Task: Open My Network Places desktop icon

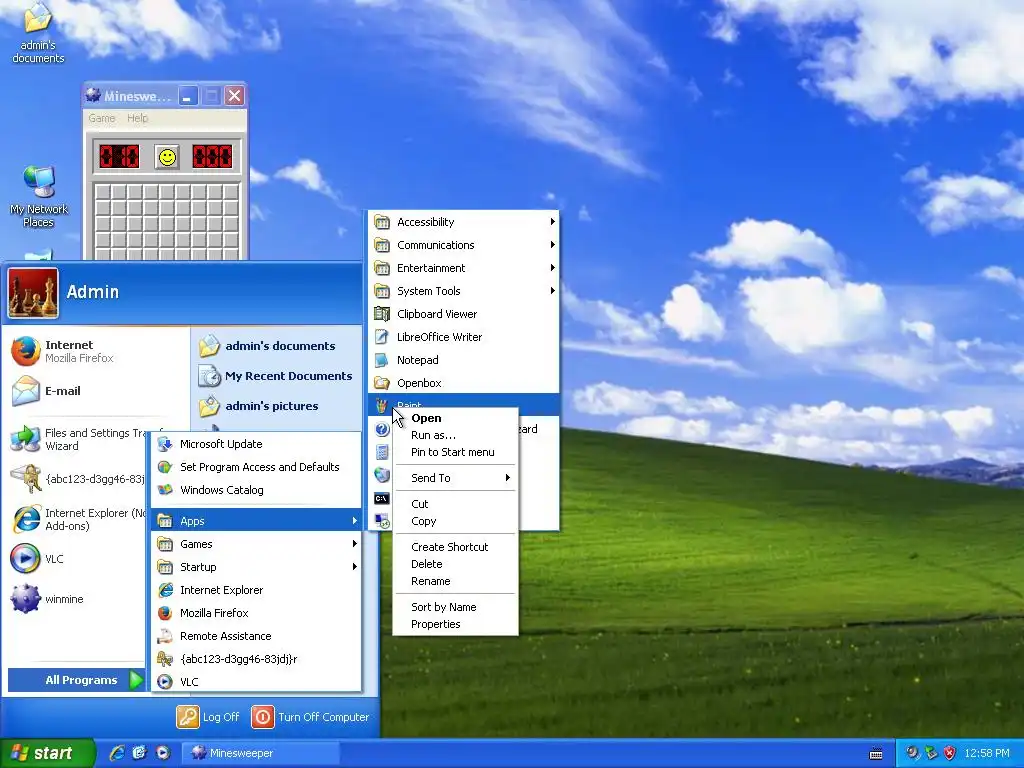Action: tap(39, 196)
